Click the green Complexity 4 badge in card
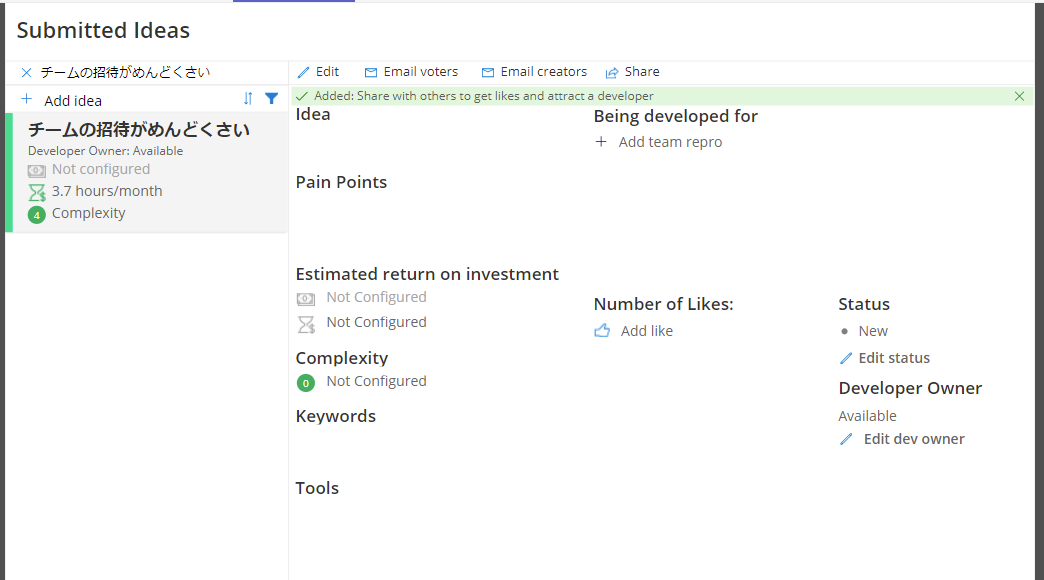The image size is (1044, 580). point(37,214)
